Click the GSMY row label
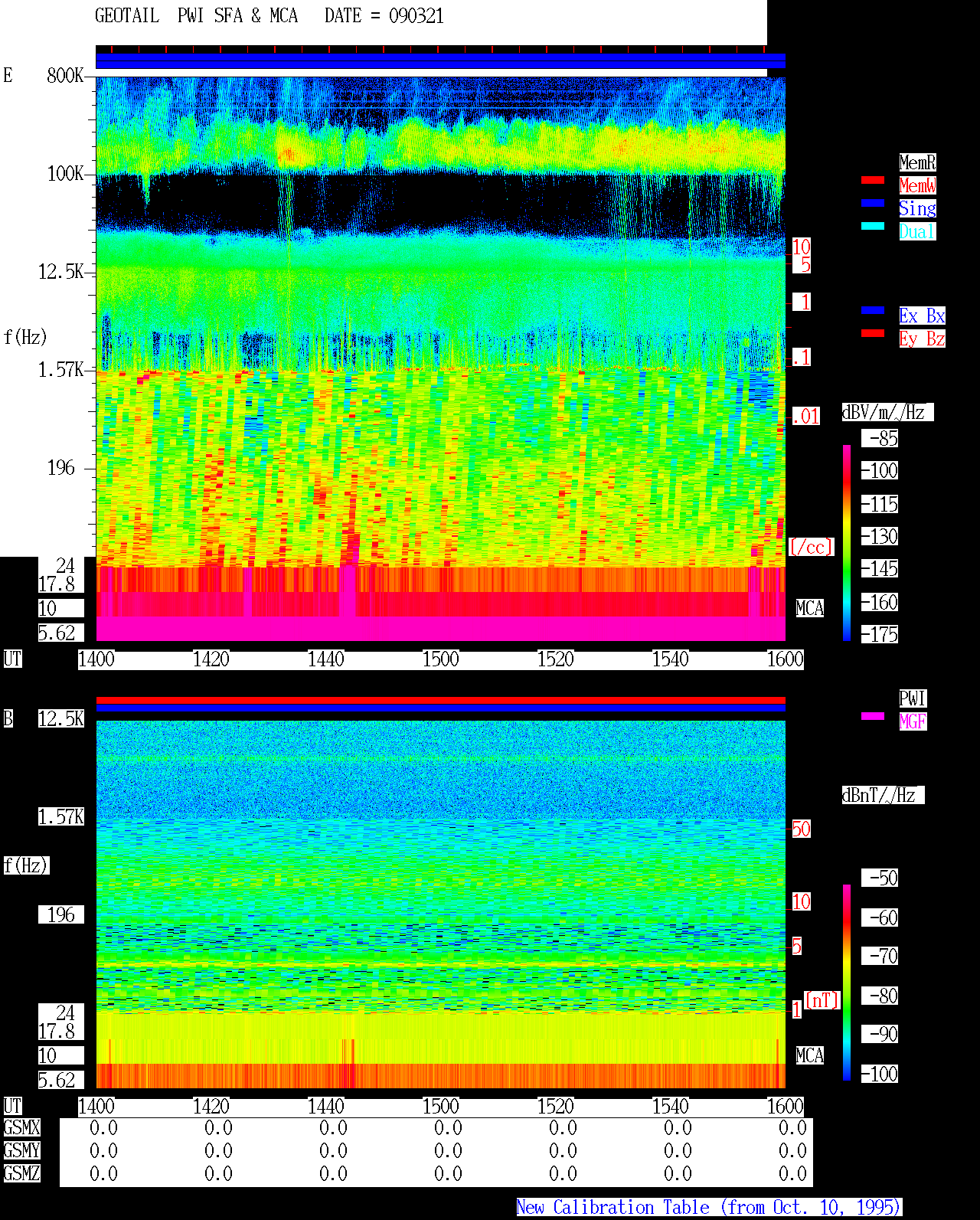 [x=21, y=1150]
